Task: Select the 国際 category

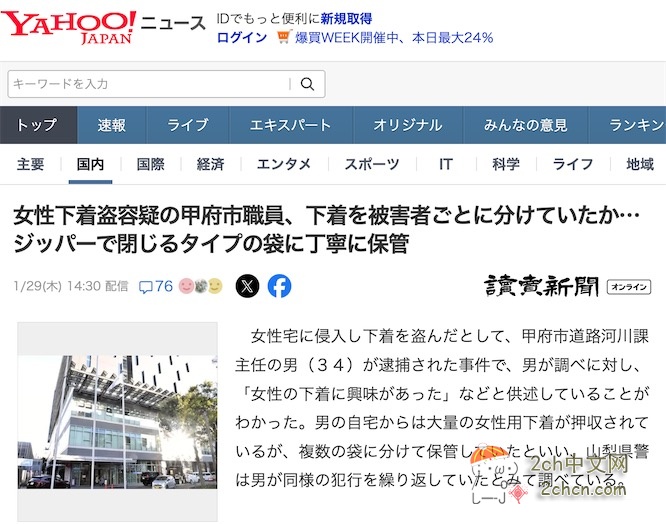Action: 150,164
